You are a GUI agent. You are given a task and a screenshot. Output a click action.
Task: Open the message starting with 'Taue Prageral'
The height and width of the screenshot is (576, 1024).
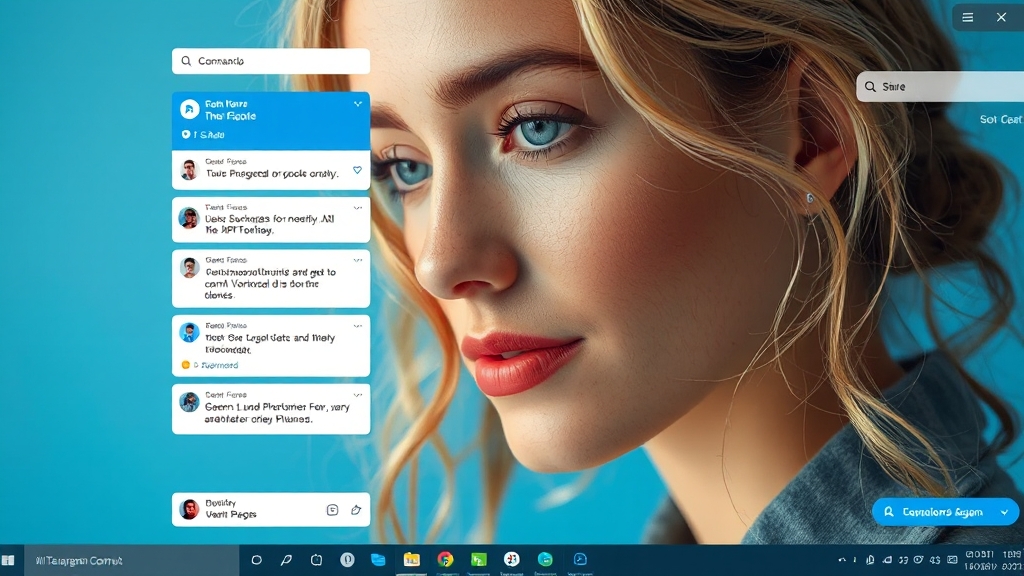pyautogui.click(x=271, y=173)
